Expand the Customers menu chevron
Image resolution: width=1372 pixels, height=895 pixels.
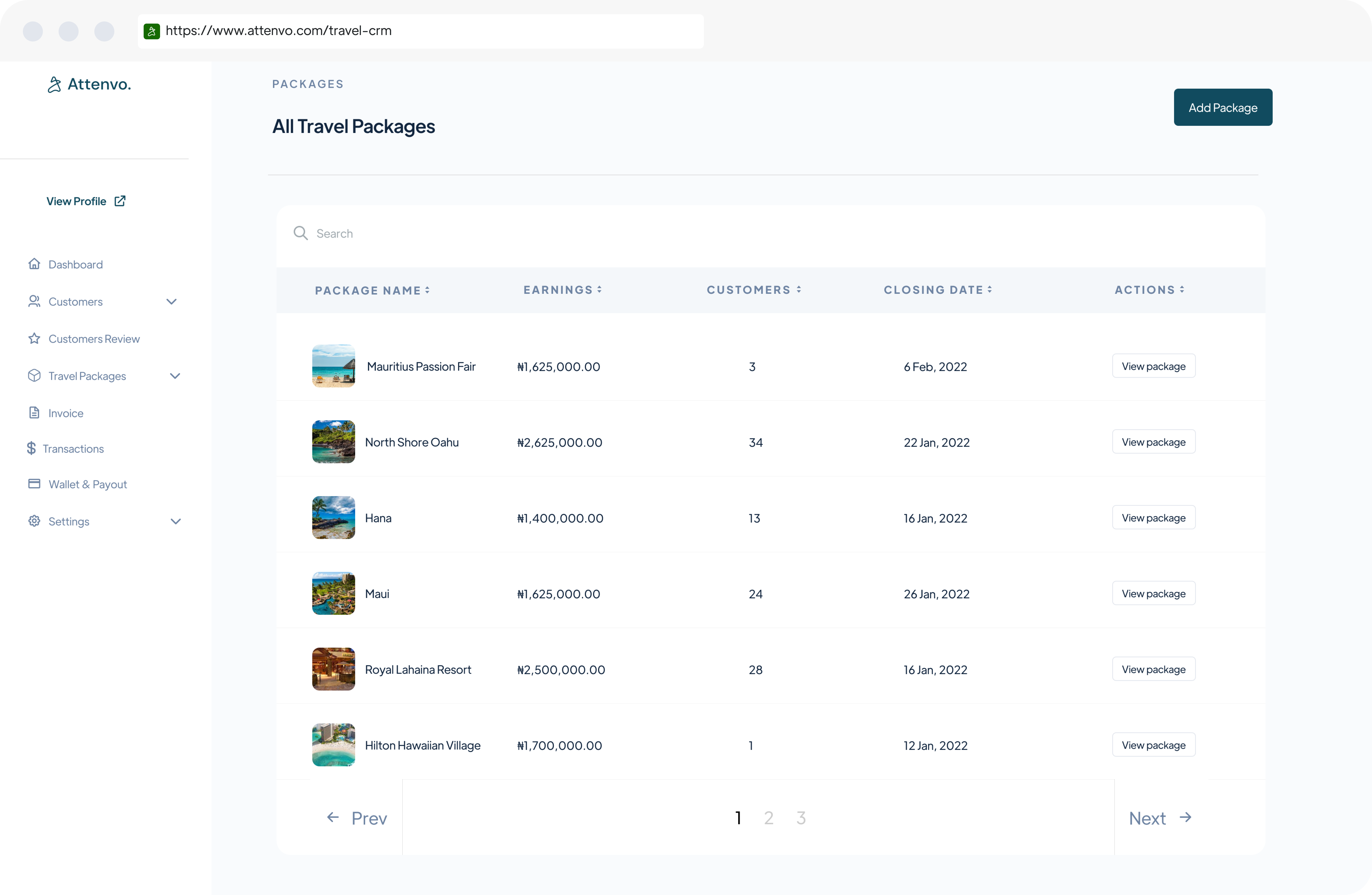171,302
